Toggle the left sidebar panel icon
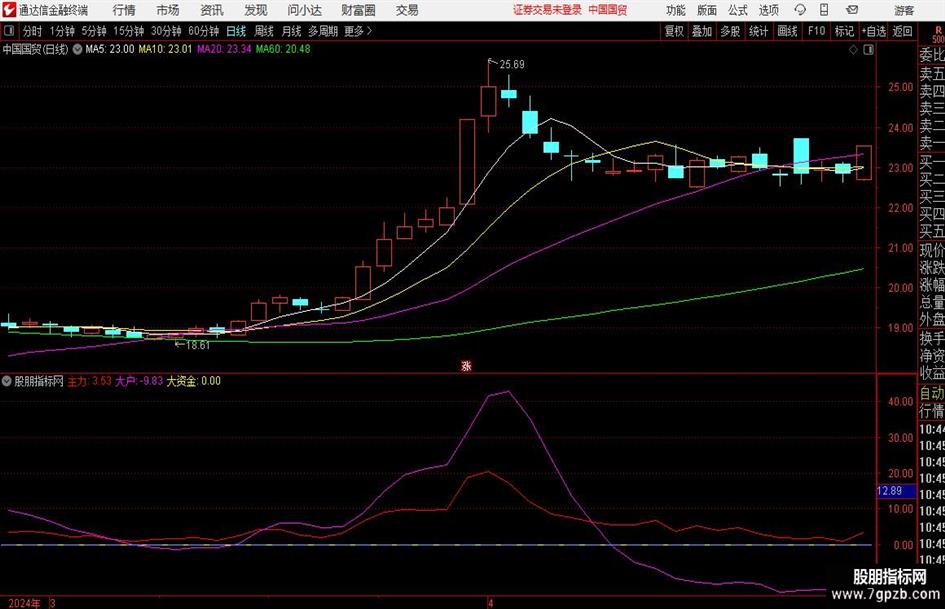This screenshot has height=609, width=945. 9,31
